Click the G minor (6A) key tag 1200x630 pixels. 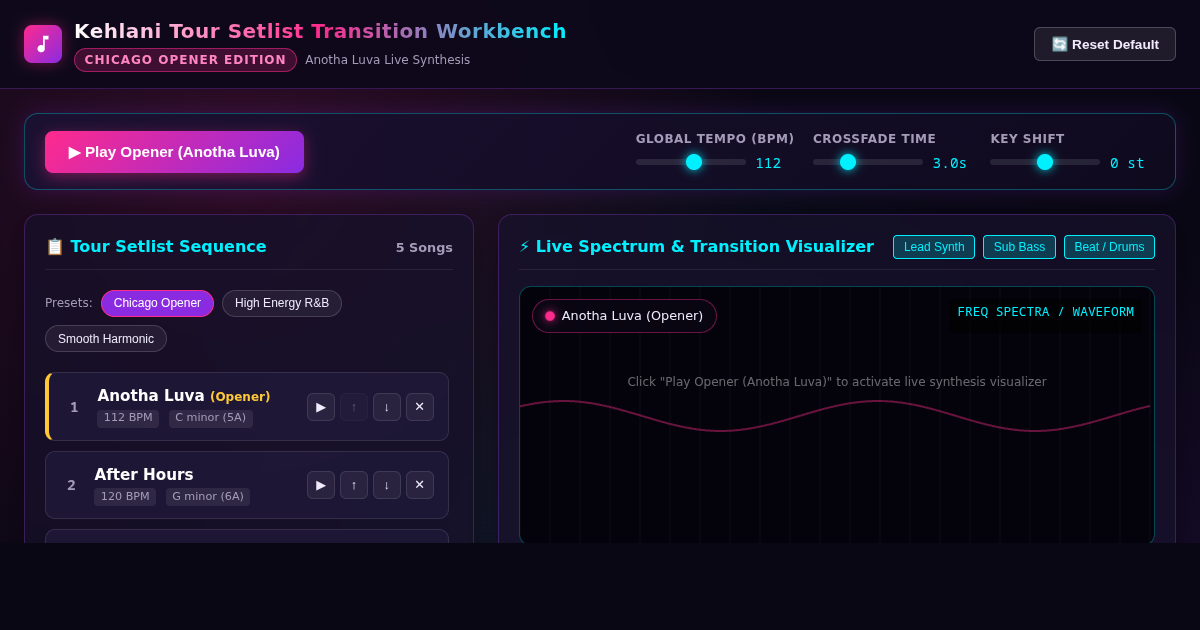coord(208,496)
